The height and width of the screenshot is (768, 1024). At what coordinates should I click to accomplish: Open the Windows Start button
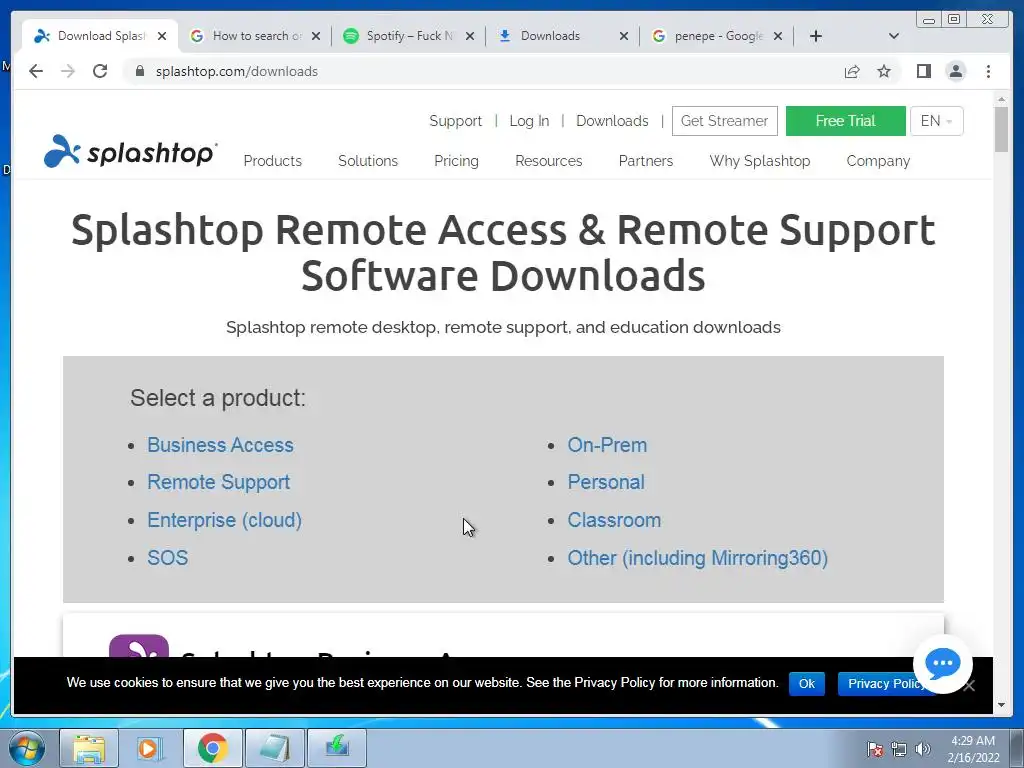(x=27, y=748)
